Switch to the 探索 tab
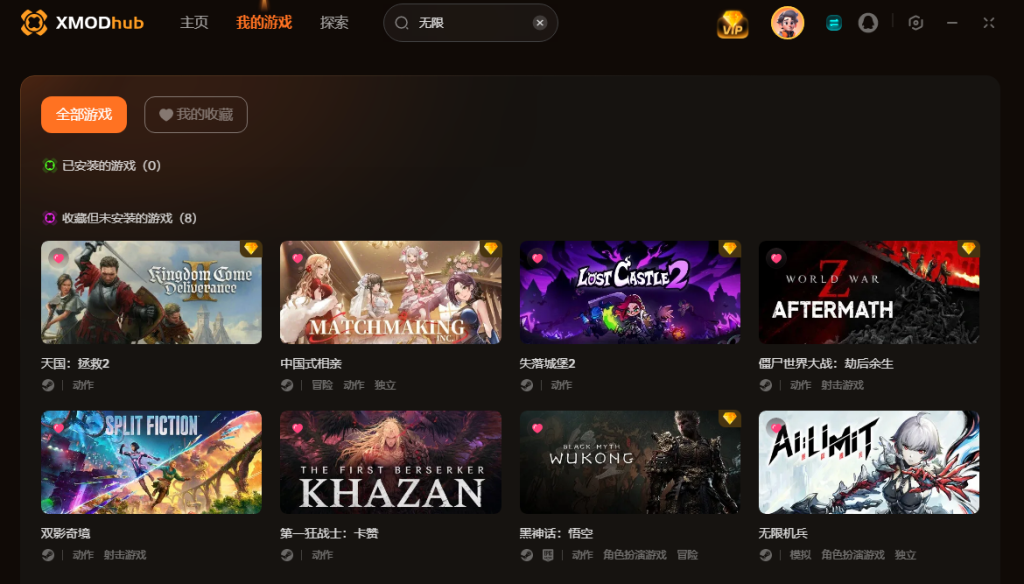This screenshot has height=584, width=1024. [334, 23]
